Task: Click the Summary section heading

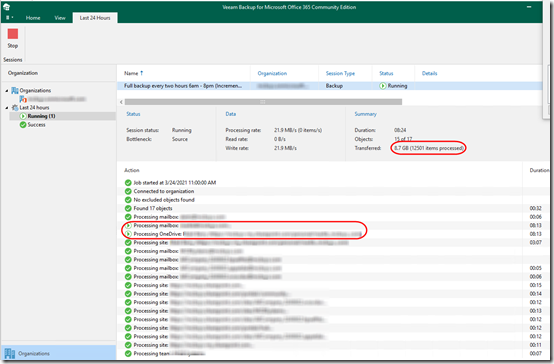Action: [365, 114]
